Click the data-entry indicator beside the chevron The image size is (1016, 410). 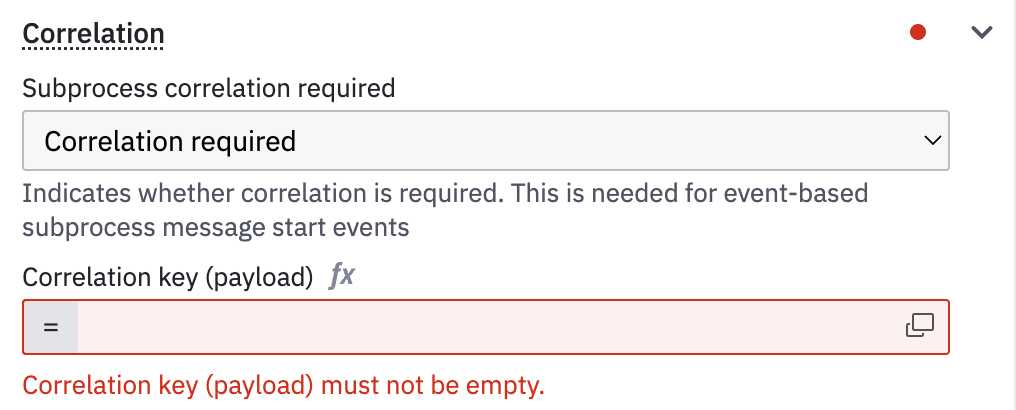click(x=918, y=32)
